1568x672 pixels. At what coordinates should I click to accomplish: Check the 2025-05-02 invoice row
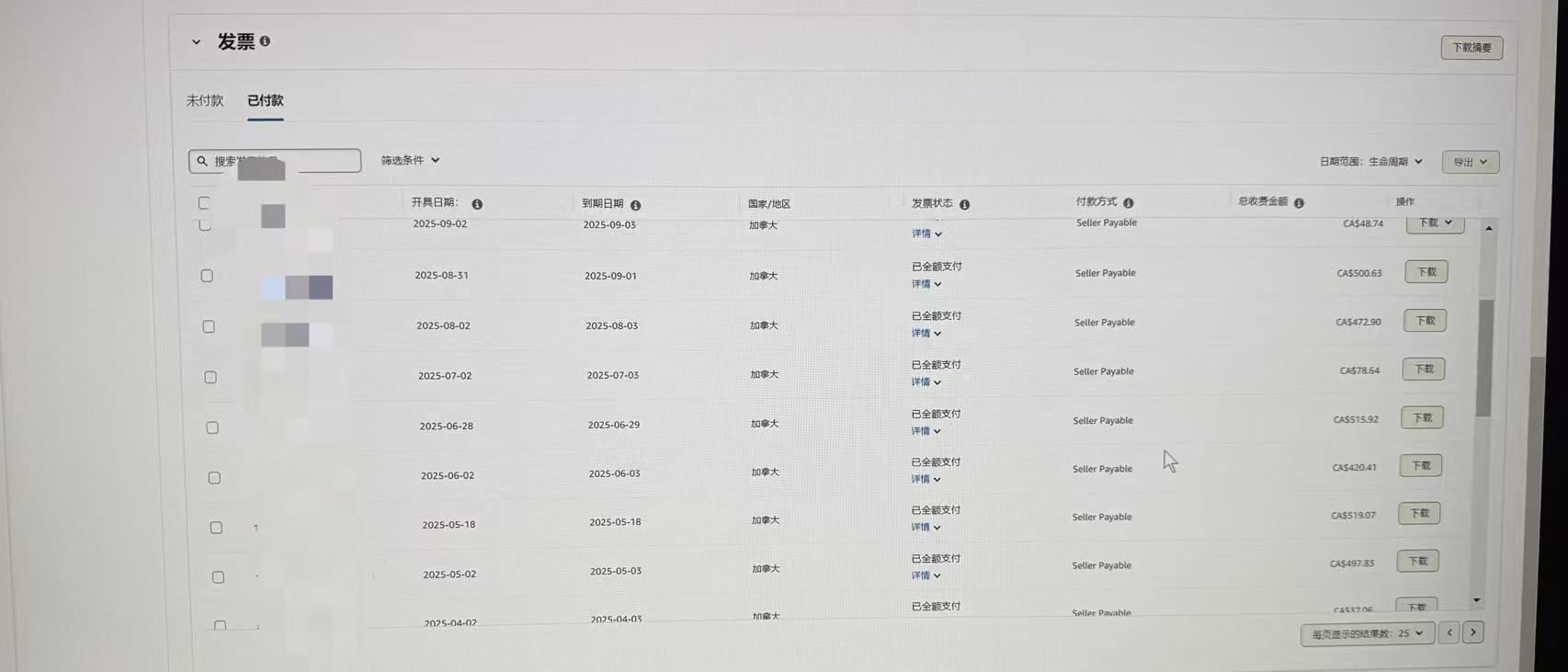[x=218, y=577]
